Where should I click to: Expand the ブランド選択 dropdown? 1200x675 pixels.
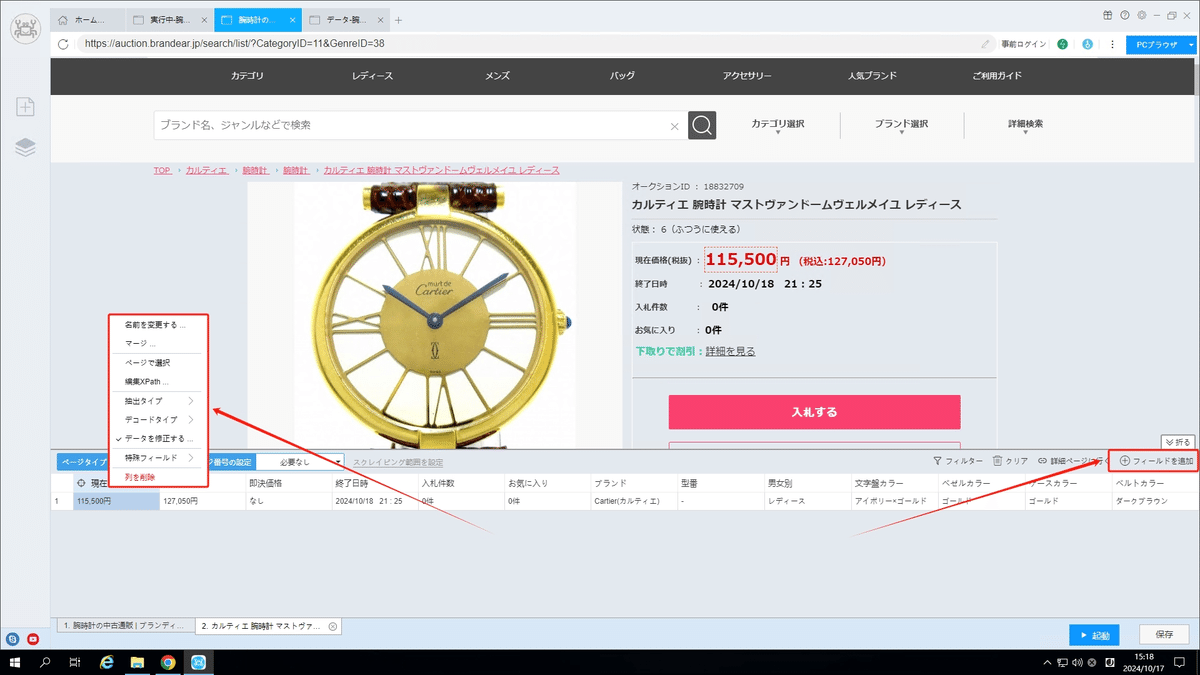[x=901, y=127]
